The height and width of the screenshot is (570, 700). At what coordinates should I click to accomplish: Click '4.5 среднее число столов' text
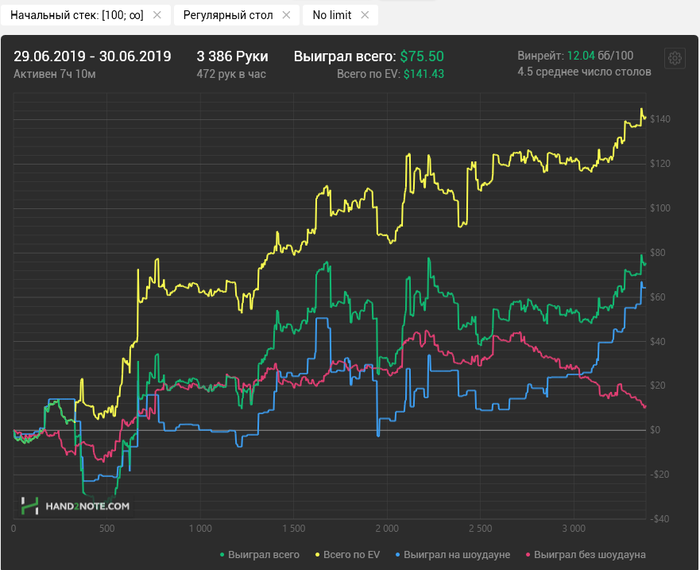584,72
